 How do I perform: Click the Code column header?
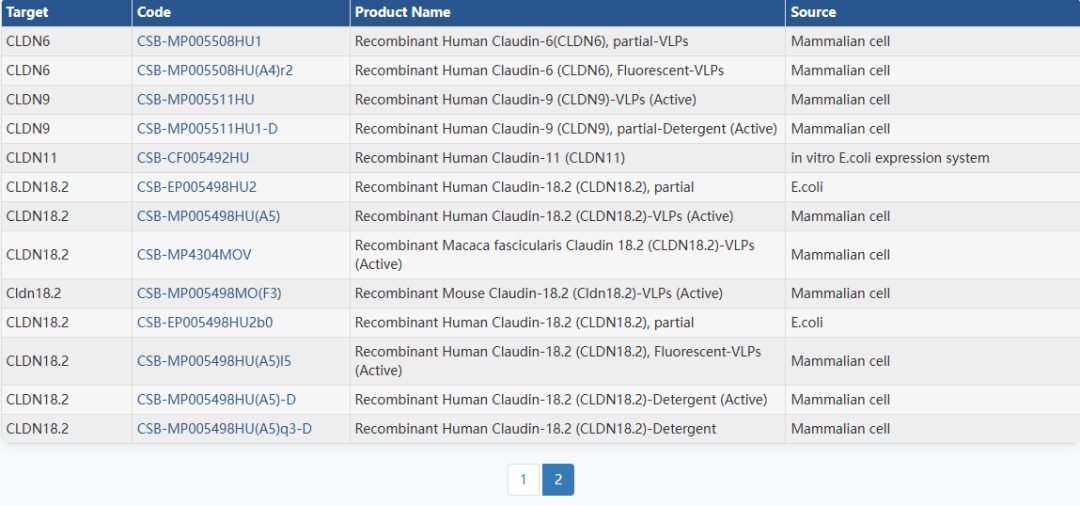(x=154, y=12)
